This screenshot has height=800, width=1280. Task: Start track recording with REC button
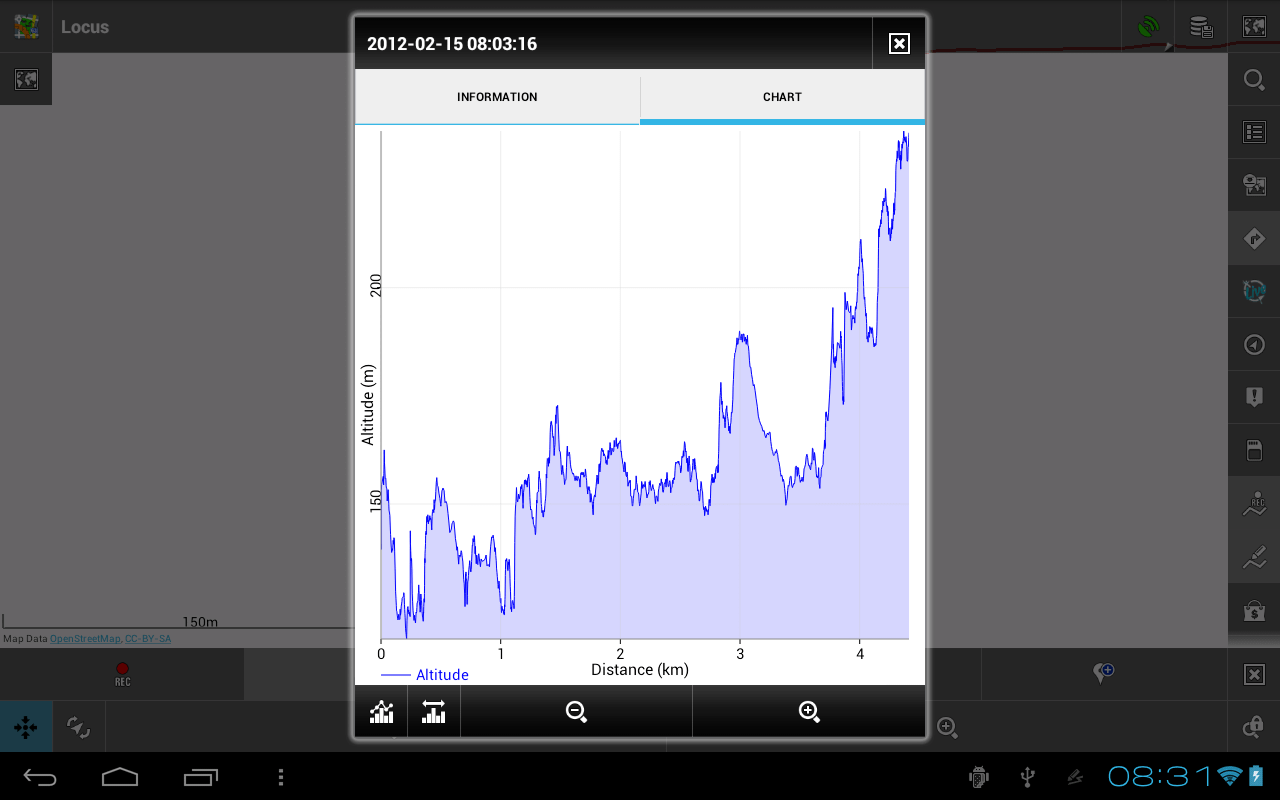[122, 674]
